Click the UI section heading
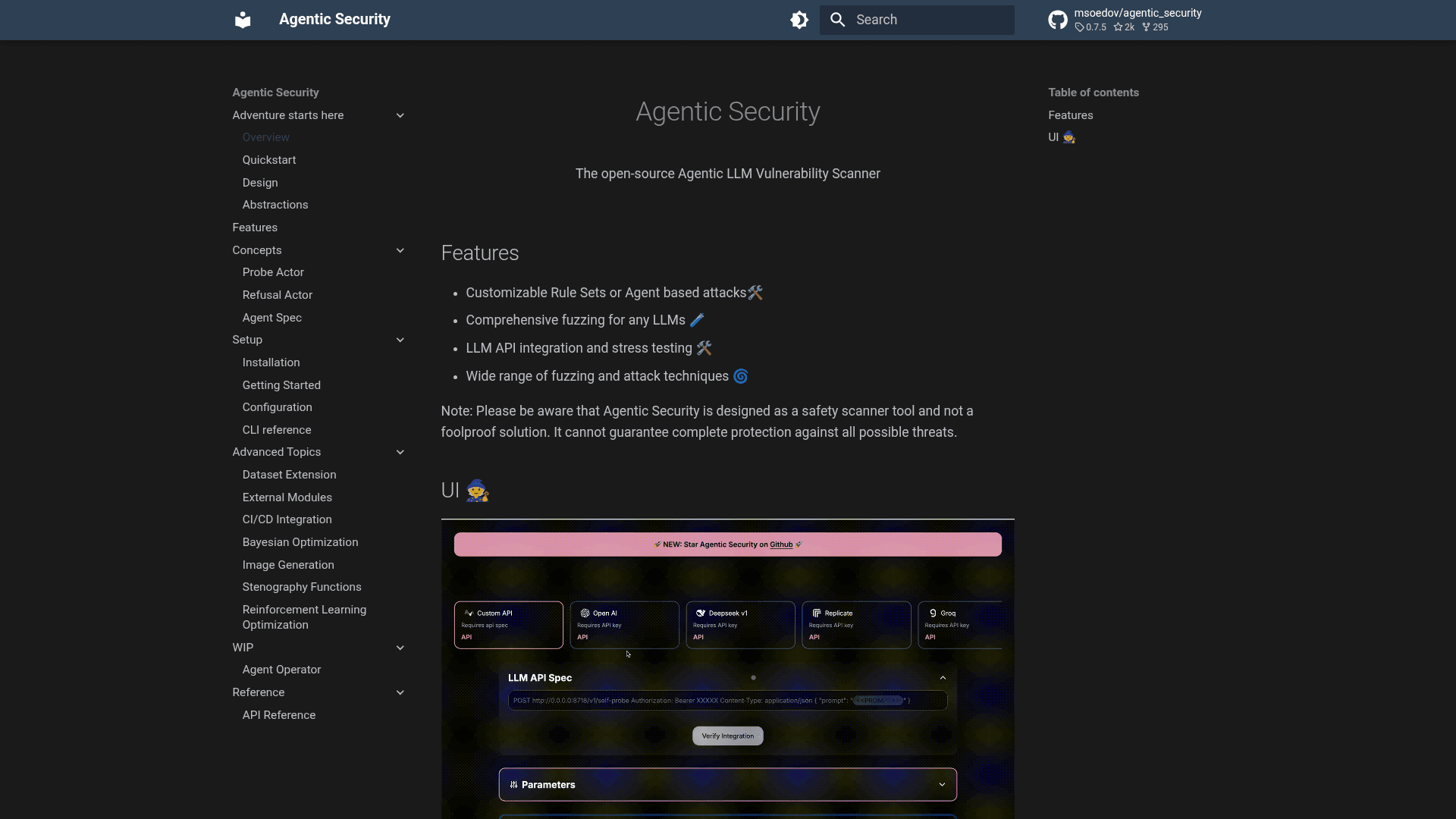Viewport: 1456px width, 819px height. click(x=466, y=491)
